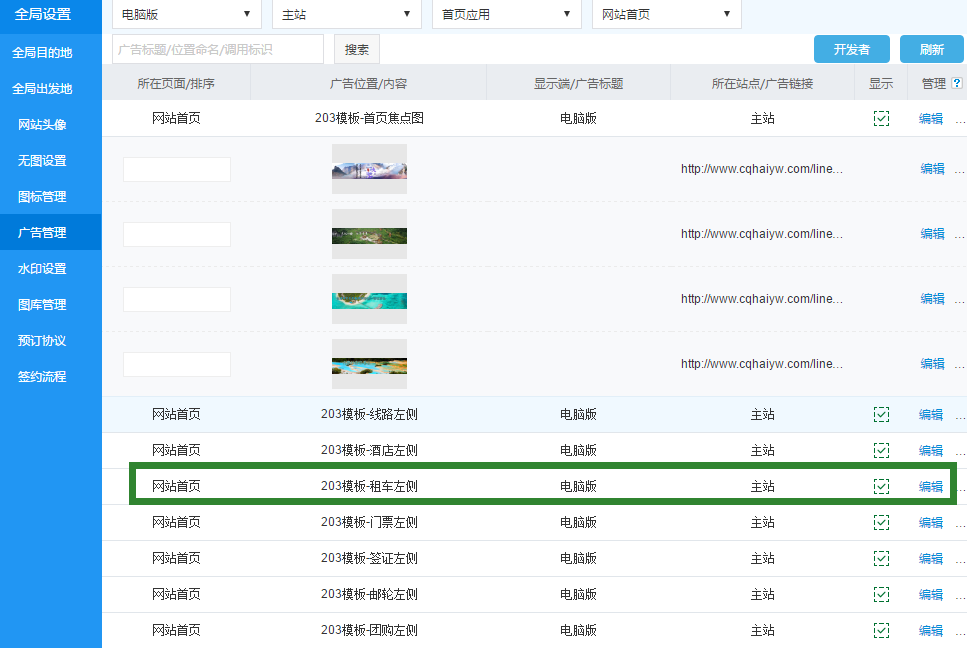967x648 pixels.
Task: Select 图库管理 from the sidebar menu
Action: 42,305
